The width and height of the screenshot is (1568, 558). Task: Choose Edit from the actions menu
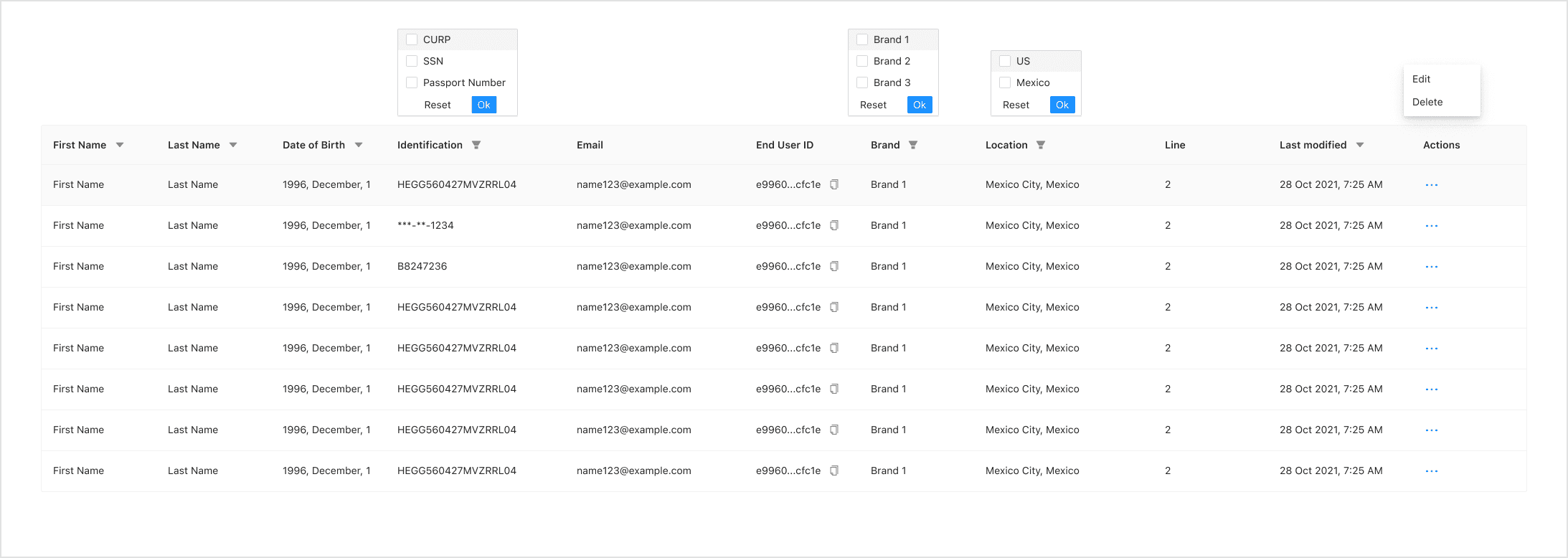(1421, 79)
